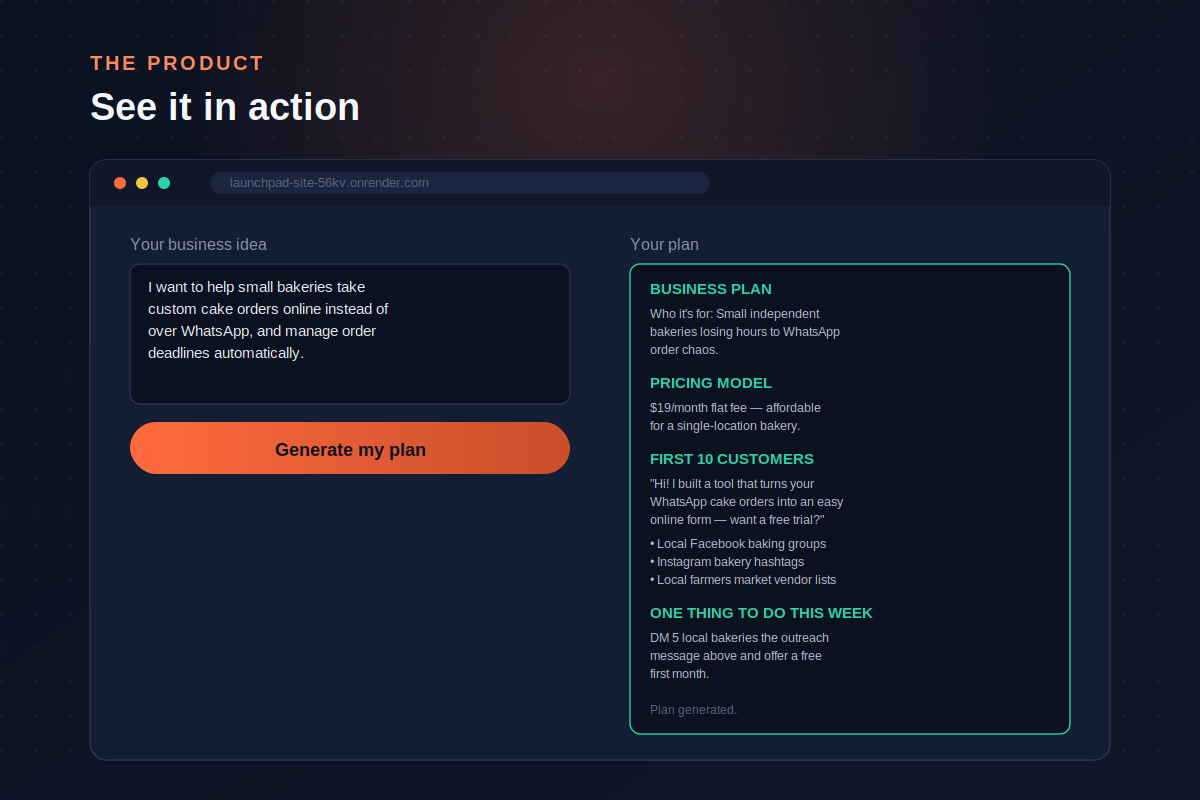Click the BUSINESS PLAN heading

tap(711, 289)
